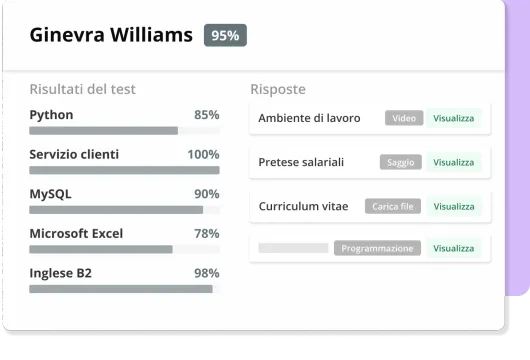Click the Video tag
Image resolution: width=530 pixels, height=360 pixels.
point(404,118)
